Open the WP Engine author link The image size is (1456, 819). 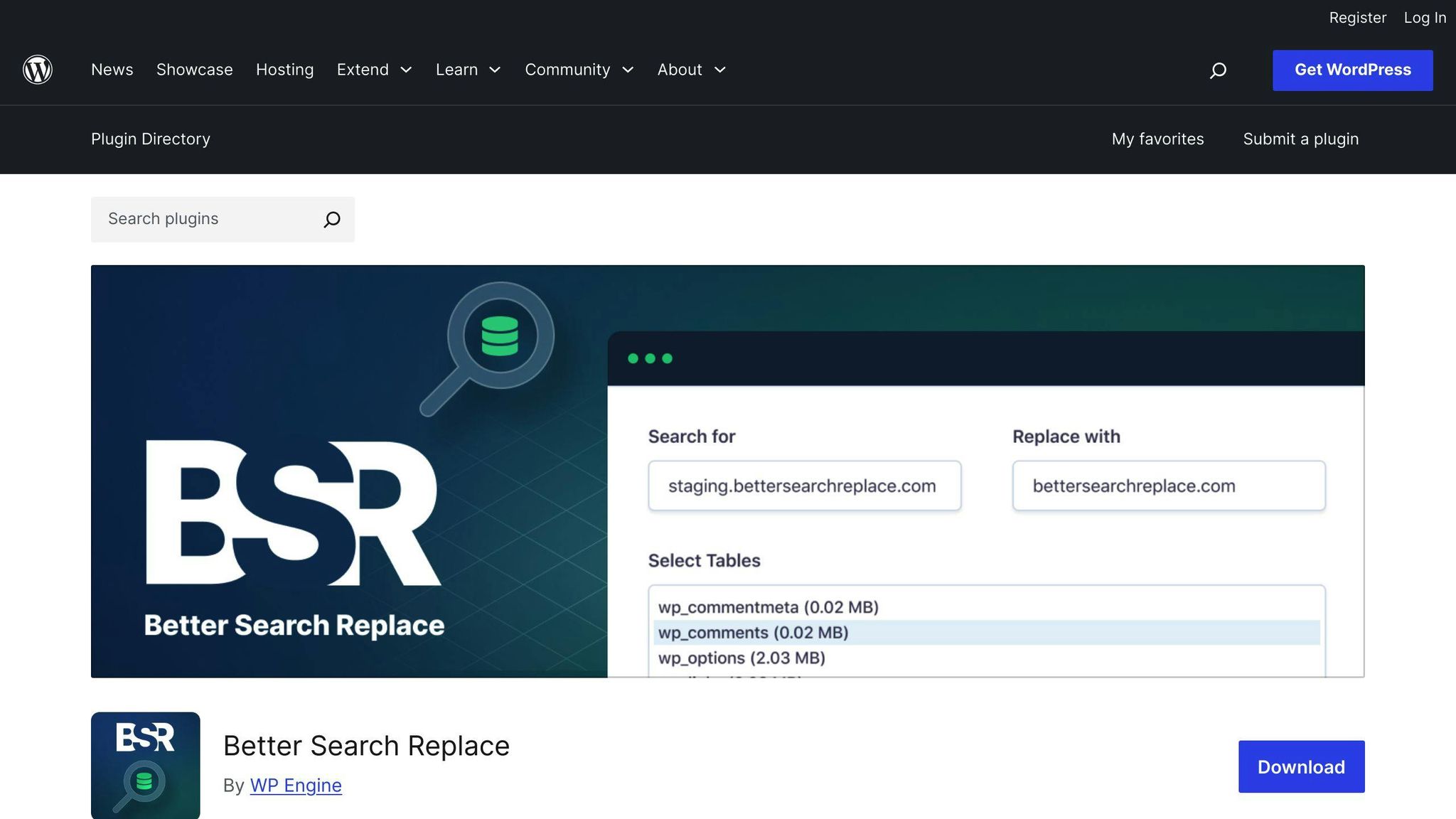tap(296, 786)
